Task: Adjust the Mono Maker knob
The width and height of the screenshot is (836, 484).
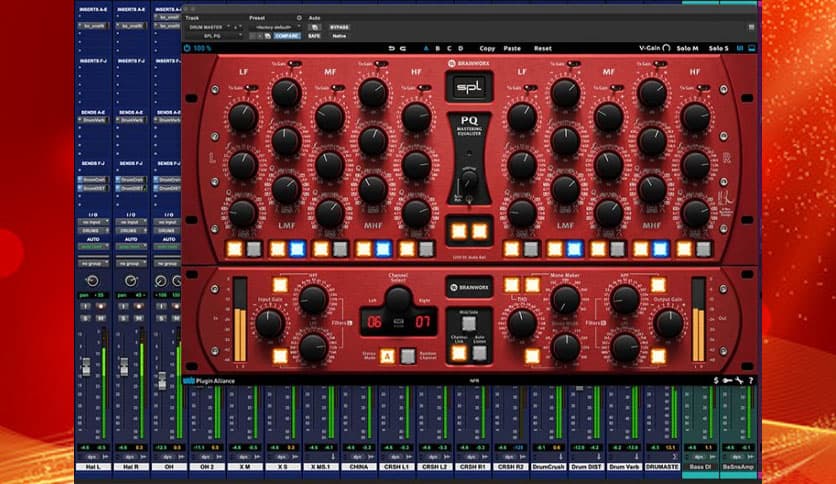Action: (565, 299)
